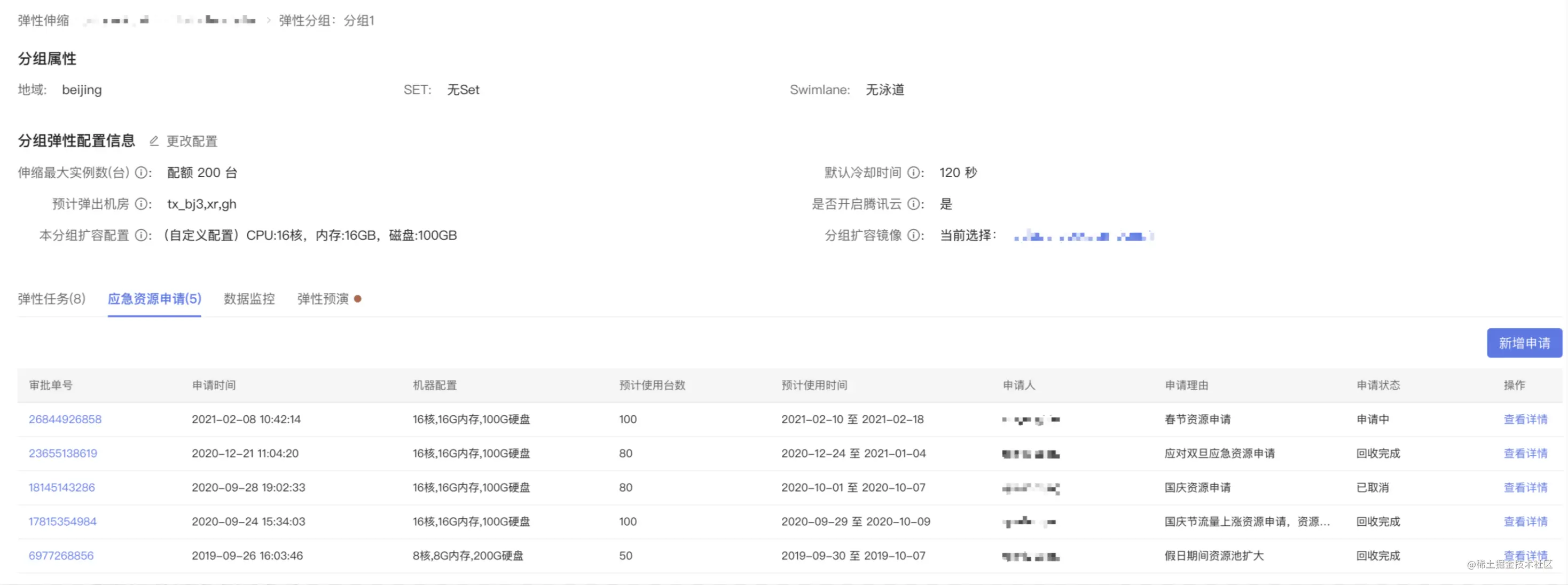
Task: Click info icon next to 默认冷却时间
Action: pyautogui.click(x=913, y=173)
